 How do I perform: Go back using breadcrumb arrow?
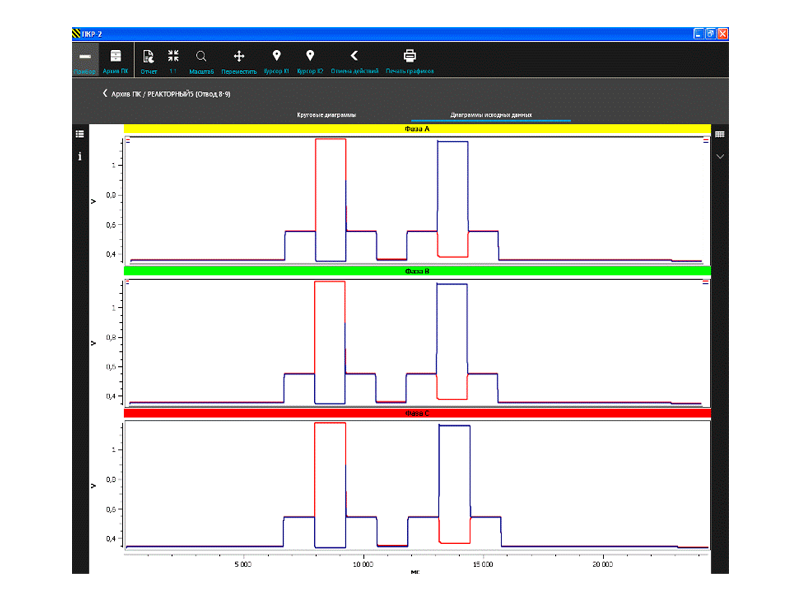click(105, 93)
